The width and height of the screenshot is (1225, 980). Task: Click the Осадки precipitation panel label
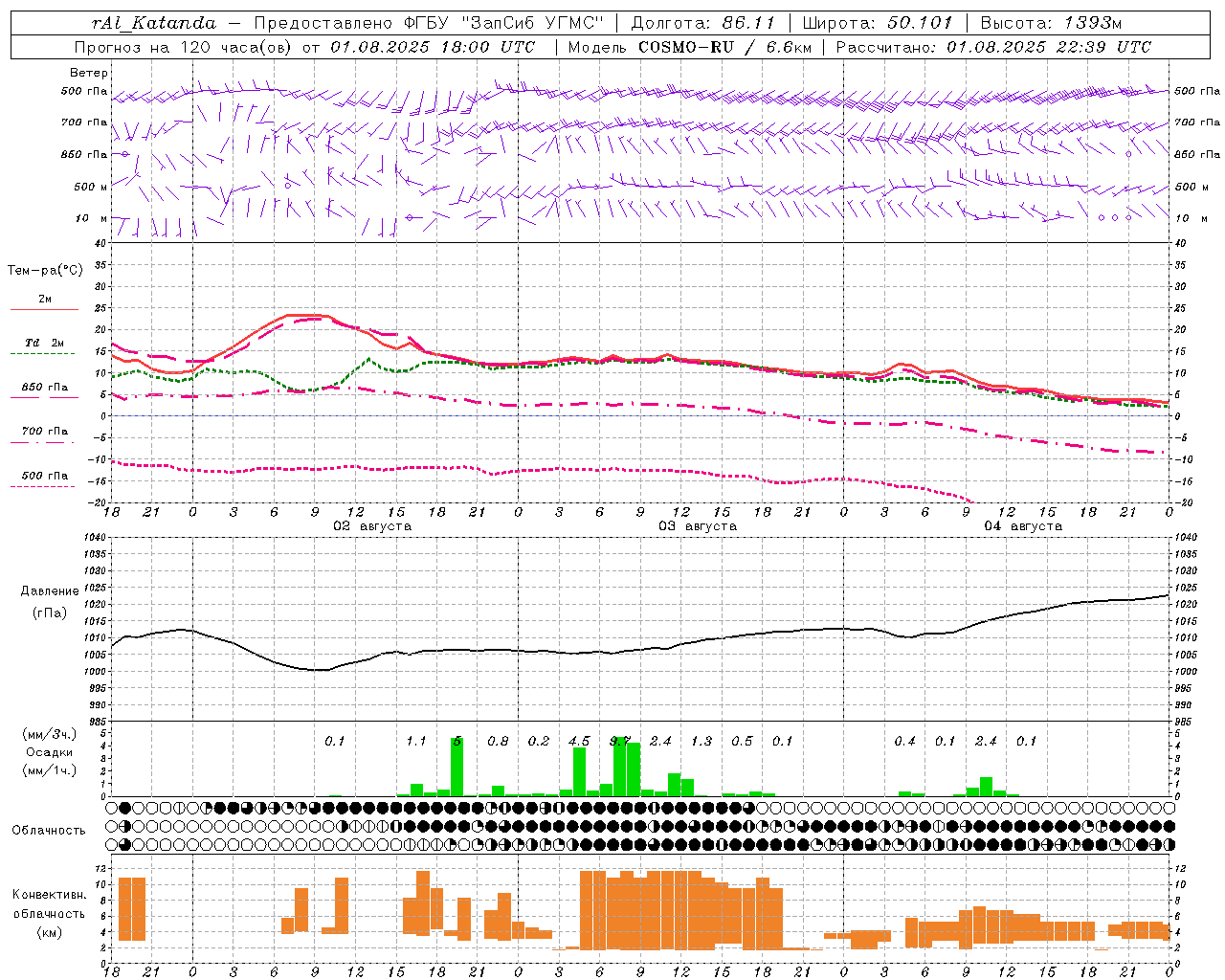[x=50, y=752]
